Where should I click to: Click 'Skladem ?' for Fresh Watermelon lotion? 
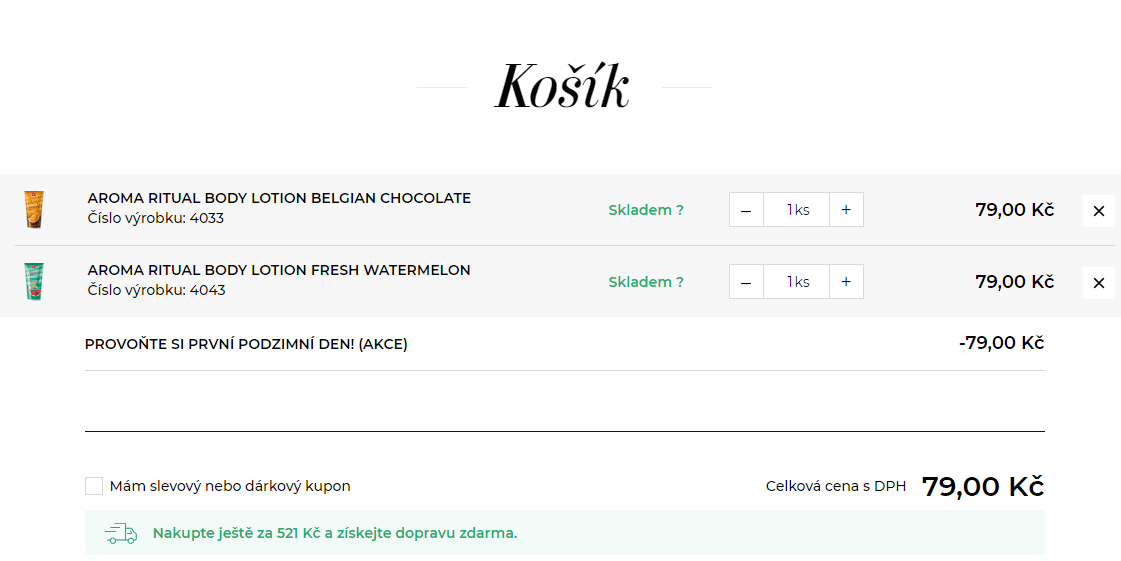[646, 282]
